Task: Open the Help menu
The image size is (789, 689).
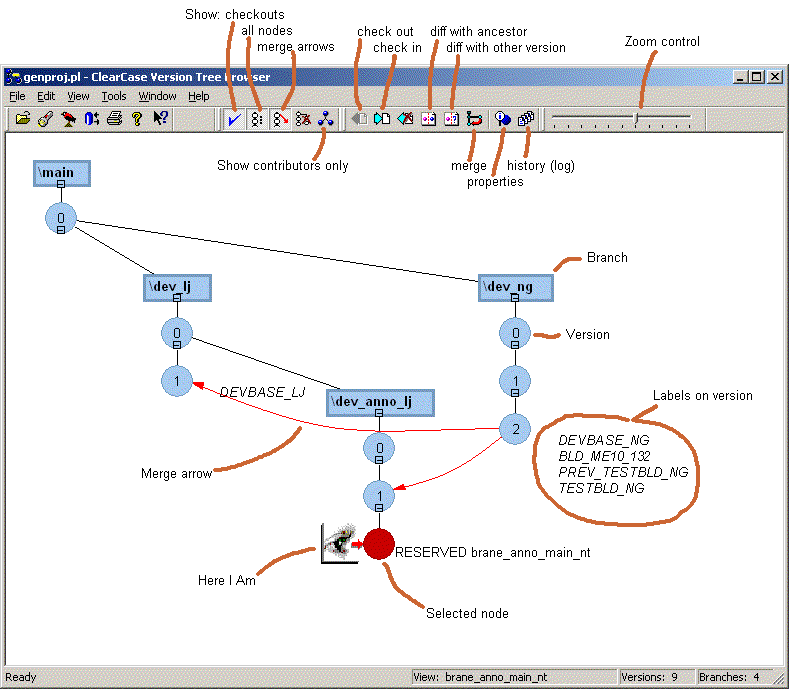Action: tap(199, 96)
